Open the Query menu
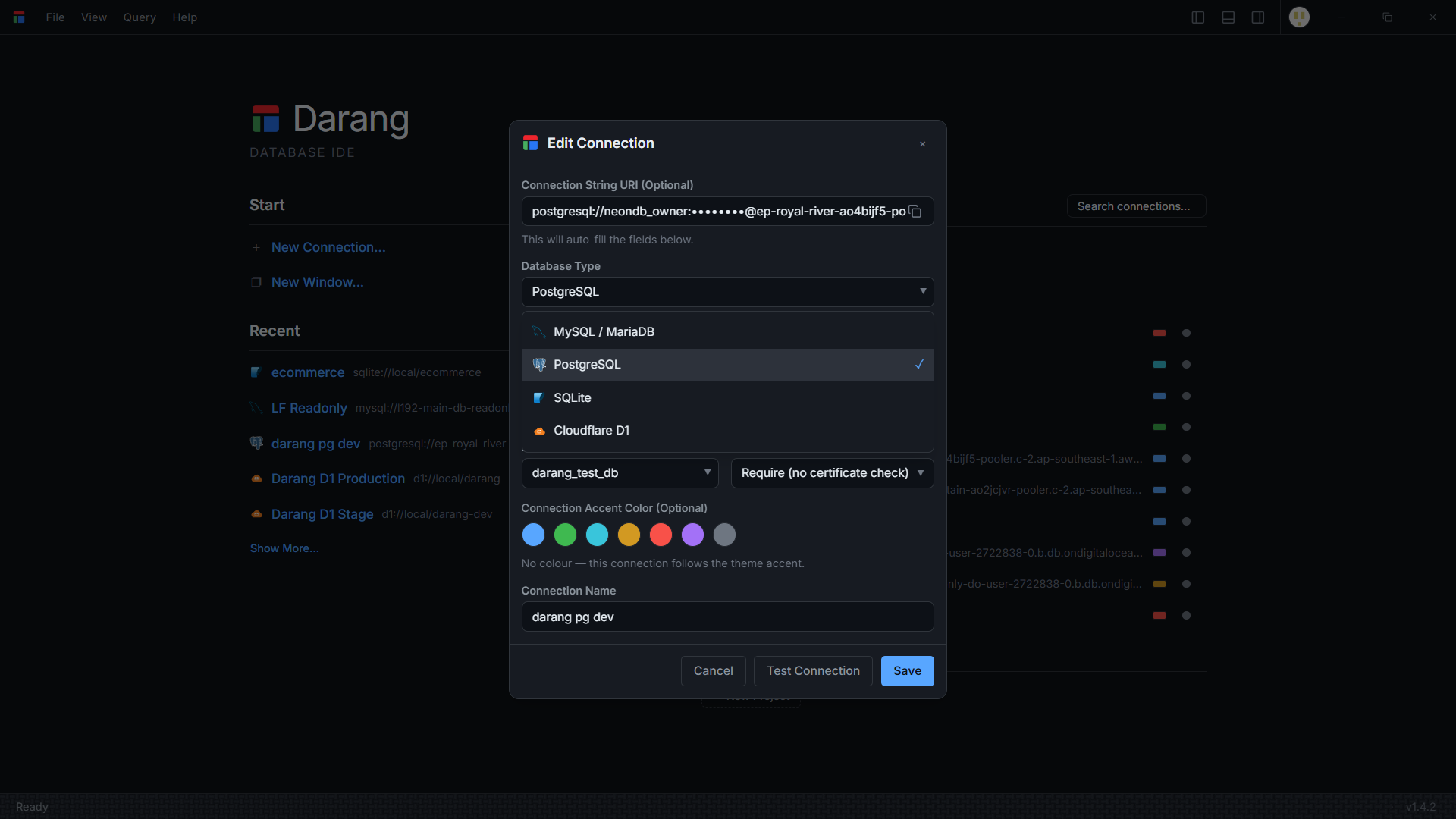This screenshot has width=1456, height=819. (x=140, y=17)
